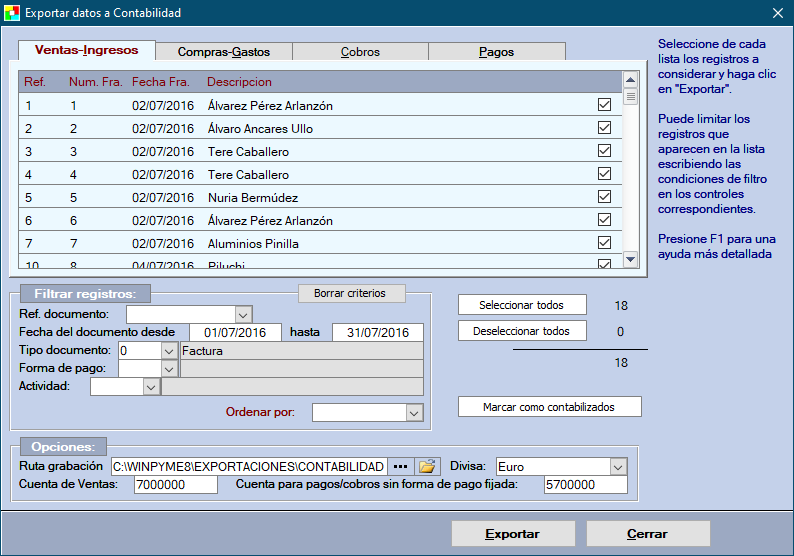Click the Deseleccionar todos button
The height and width of the screenshot is (556, 794).
pos(522,331)
